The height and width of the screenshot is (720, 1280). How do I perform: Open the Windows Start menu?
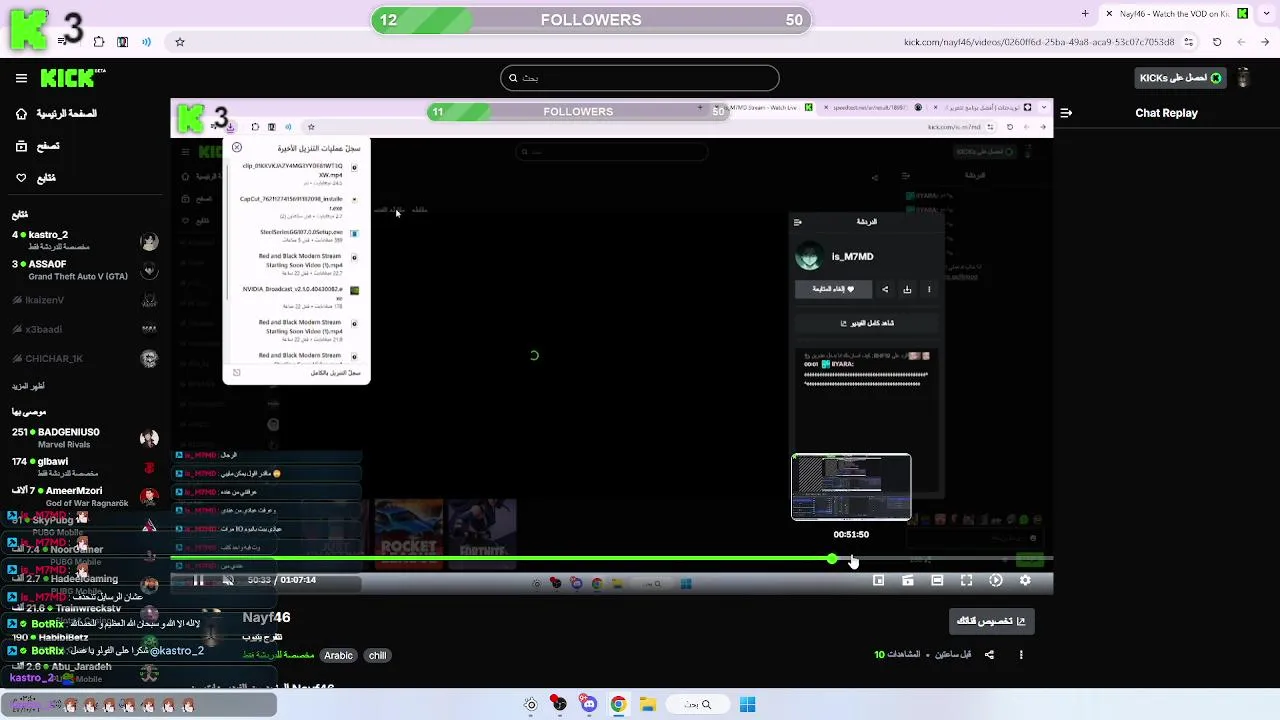[x=747, y=705]
